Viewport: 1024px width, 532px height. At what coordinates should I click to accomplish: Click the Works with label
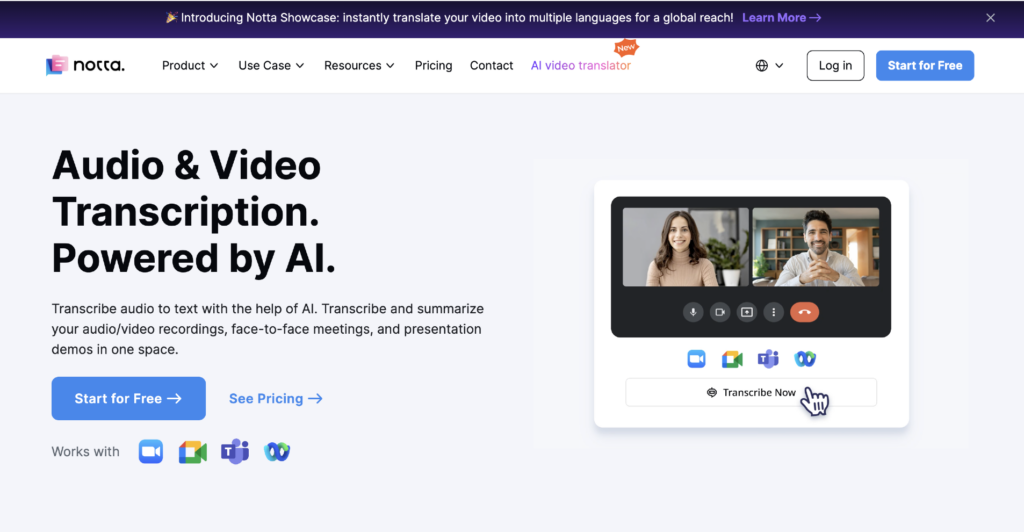pyautogui.click(x=86, y=452)
